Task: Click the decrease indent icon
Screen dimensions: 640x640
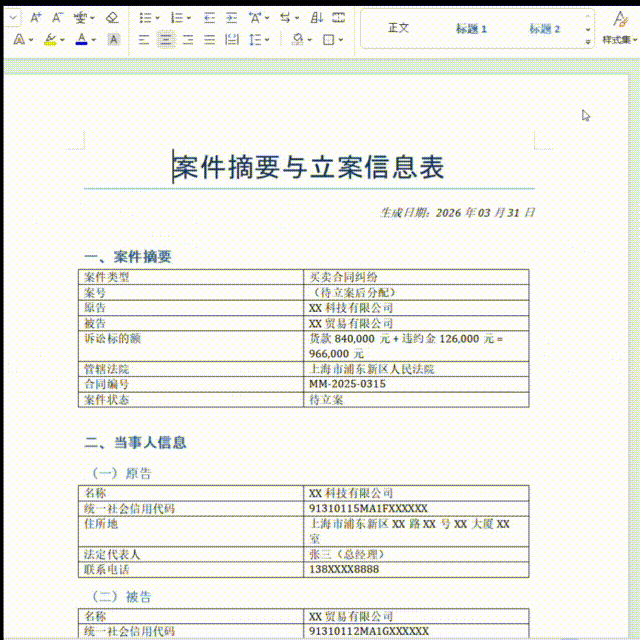Action: point(209,17)
